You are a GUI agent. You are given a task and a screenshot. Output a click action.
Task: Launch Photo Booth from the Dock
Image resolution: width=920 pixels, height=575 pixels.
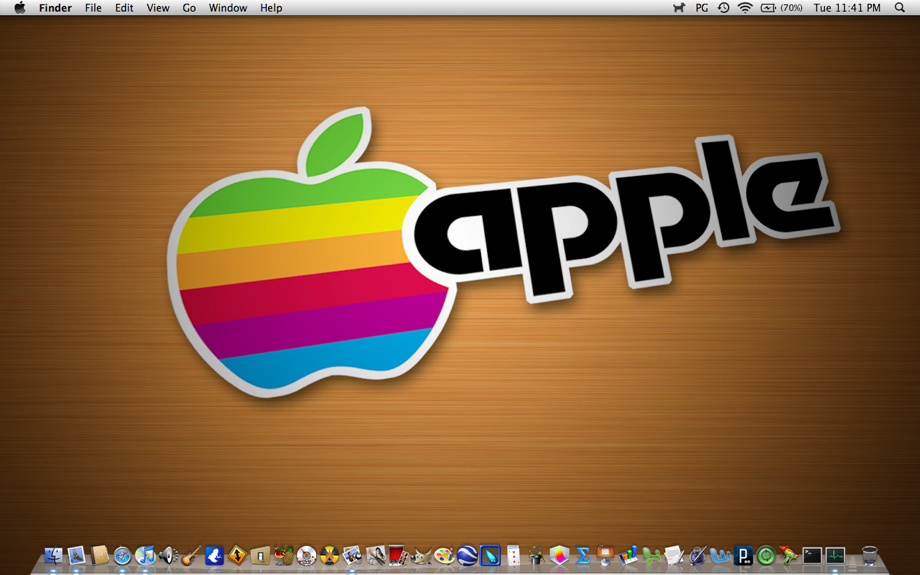397,555
